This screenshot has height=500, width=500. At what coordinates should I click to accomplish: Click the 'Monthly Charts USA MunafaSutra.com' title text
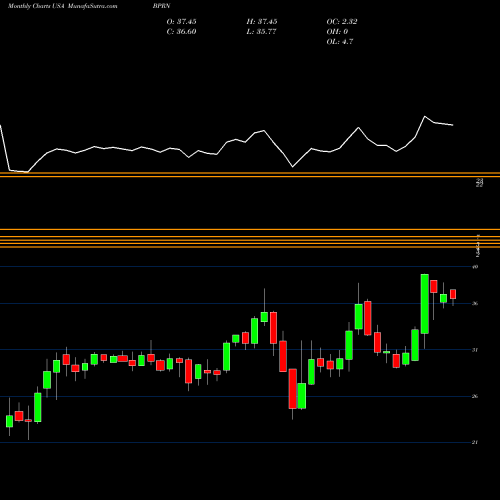coord(62,6)
